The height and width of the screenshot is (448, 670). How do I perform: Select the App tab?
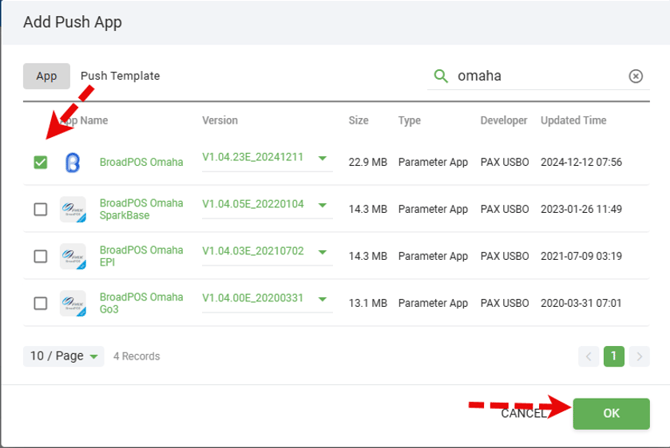pyautogui.click(x=46, y=76)
